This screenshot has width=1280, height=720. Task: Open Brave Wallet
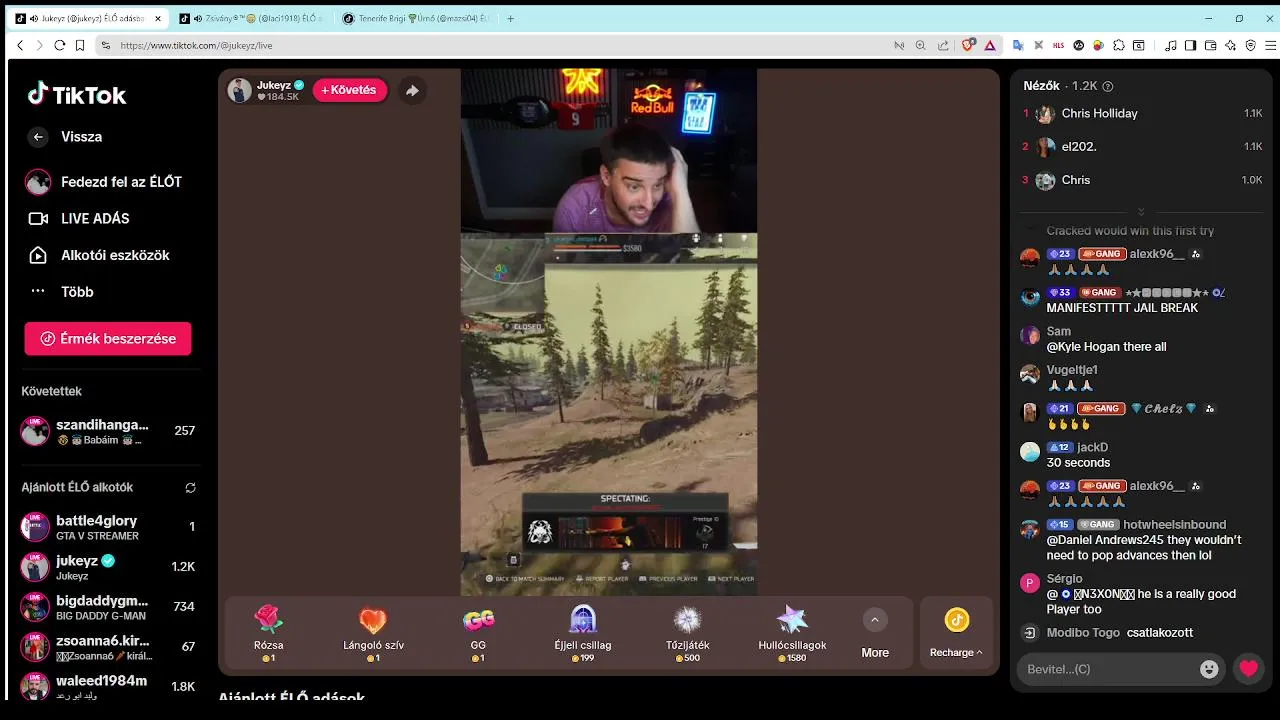pyautogui.click(x=1211, y=45)
